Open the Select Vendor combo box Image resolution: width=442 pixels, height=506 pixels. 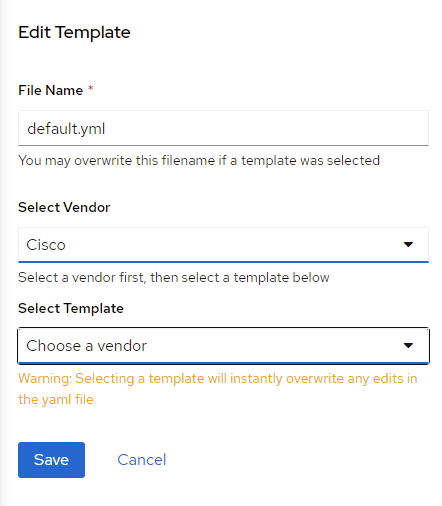tap(223, 245)
